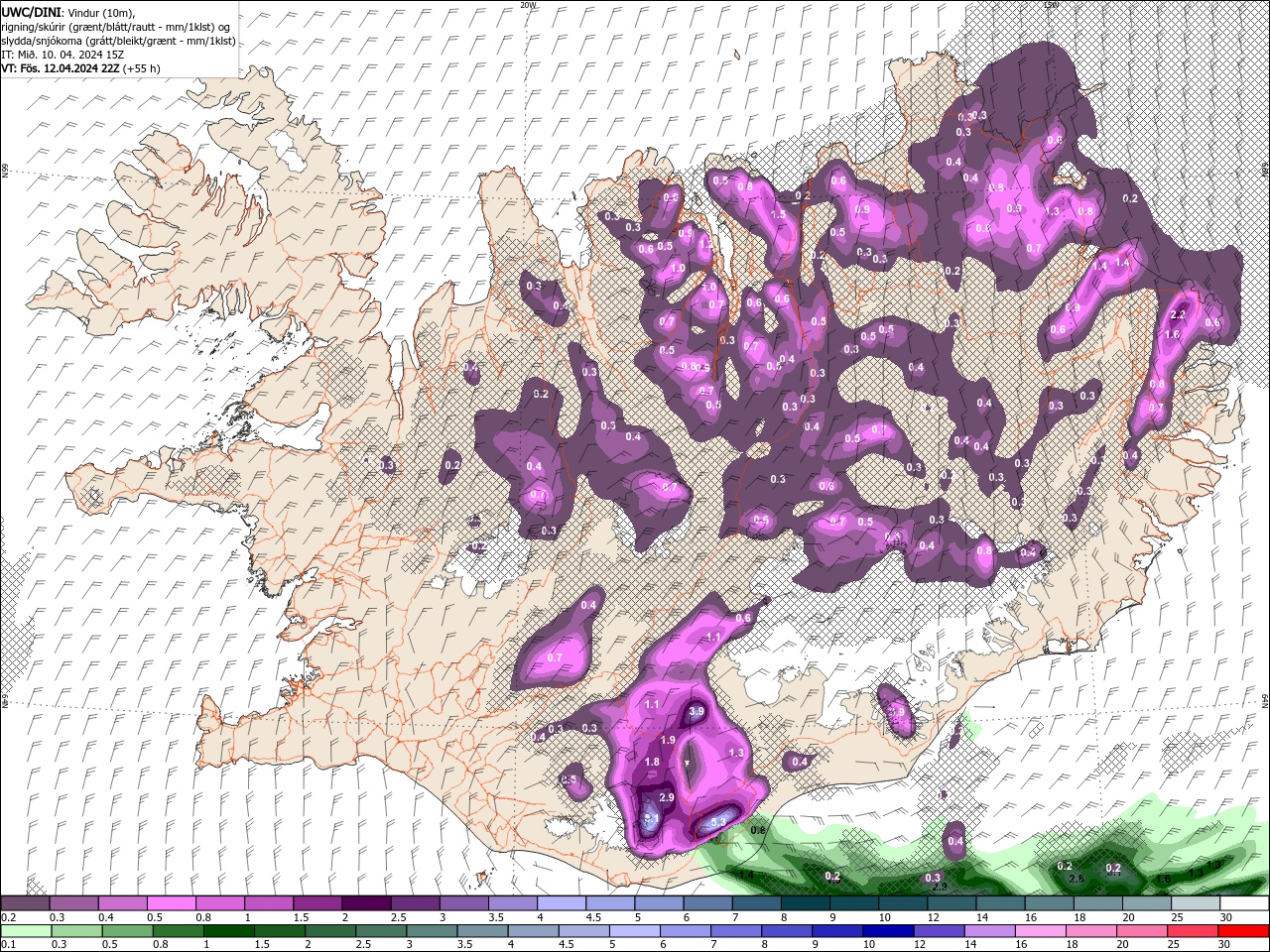Click the 1.8 snowfall value on the map

(652, 762)
